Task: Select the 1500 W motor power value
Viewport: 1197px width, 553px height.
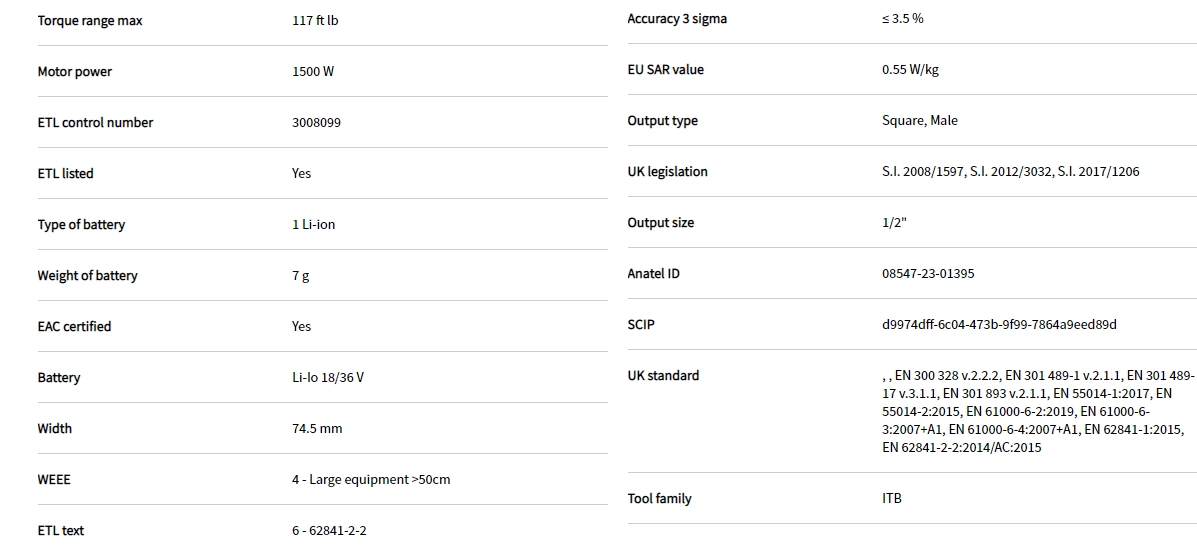Action: pyautogui.click(x=313, y=72)
